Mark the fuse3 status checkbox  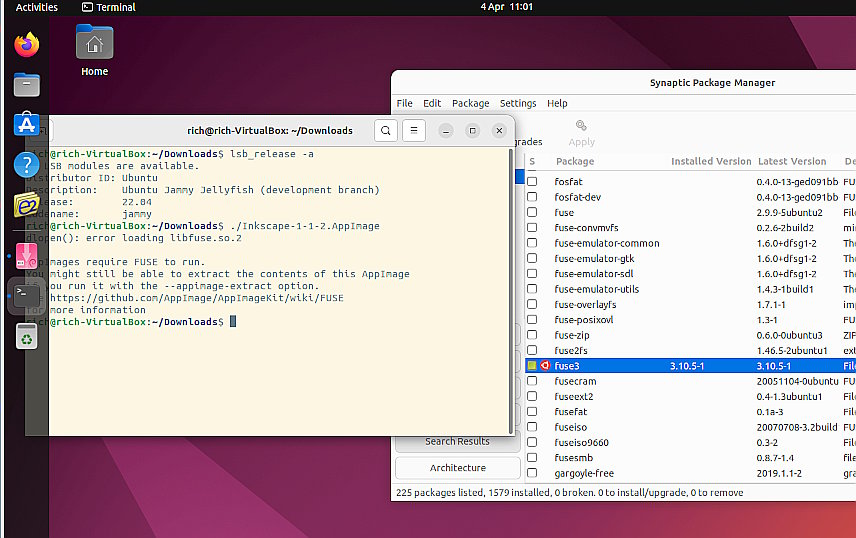pos(532,365)
